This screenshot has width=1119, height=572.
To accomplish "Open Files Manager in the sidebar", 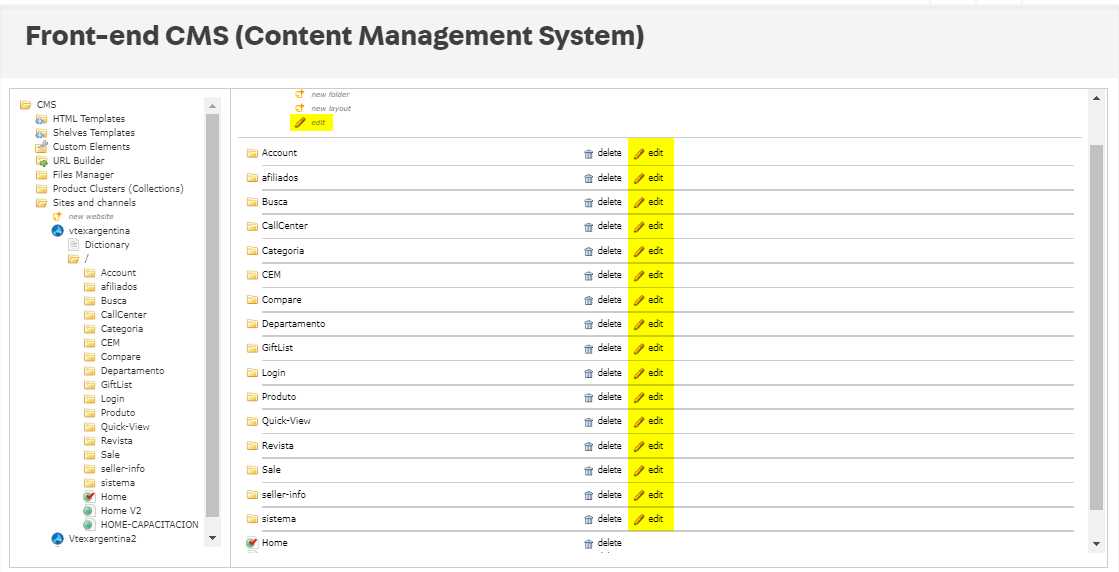I will pyautogui.click(x=83, y=175).
